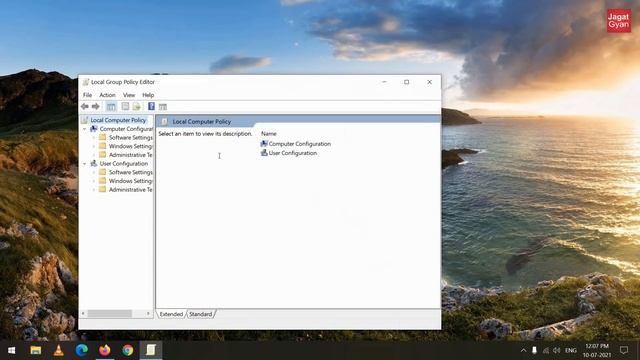
Task: Select Administrative Templates folder under Computer Configuration
Action: tap(130, 155)
